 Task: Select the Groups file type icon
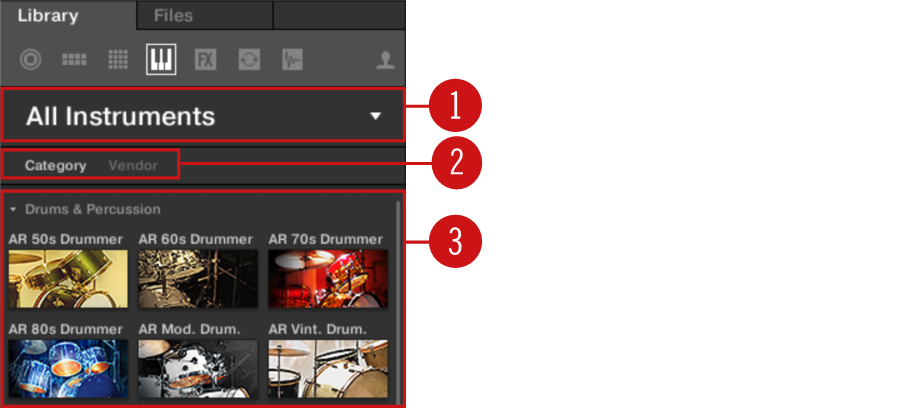click(74, 60)
